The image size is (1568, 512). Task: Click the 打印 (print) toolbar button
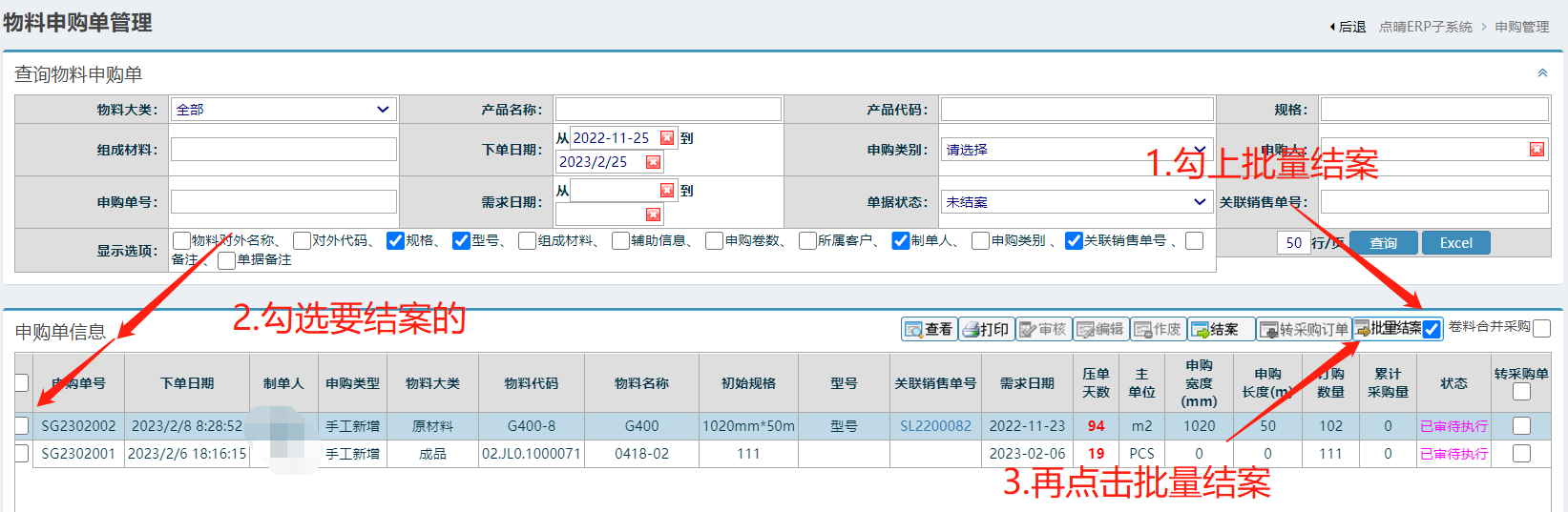pyautogui.click(x=986, y=329)
